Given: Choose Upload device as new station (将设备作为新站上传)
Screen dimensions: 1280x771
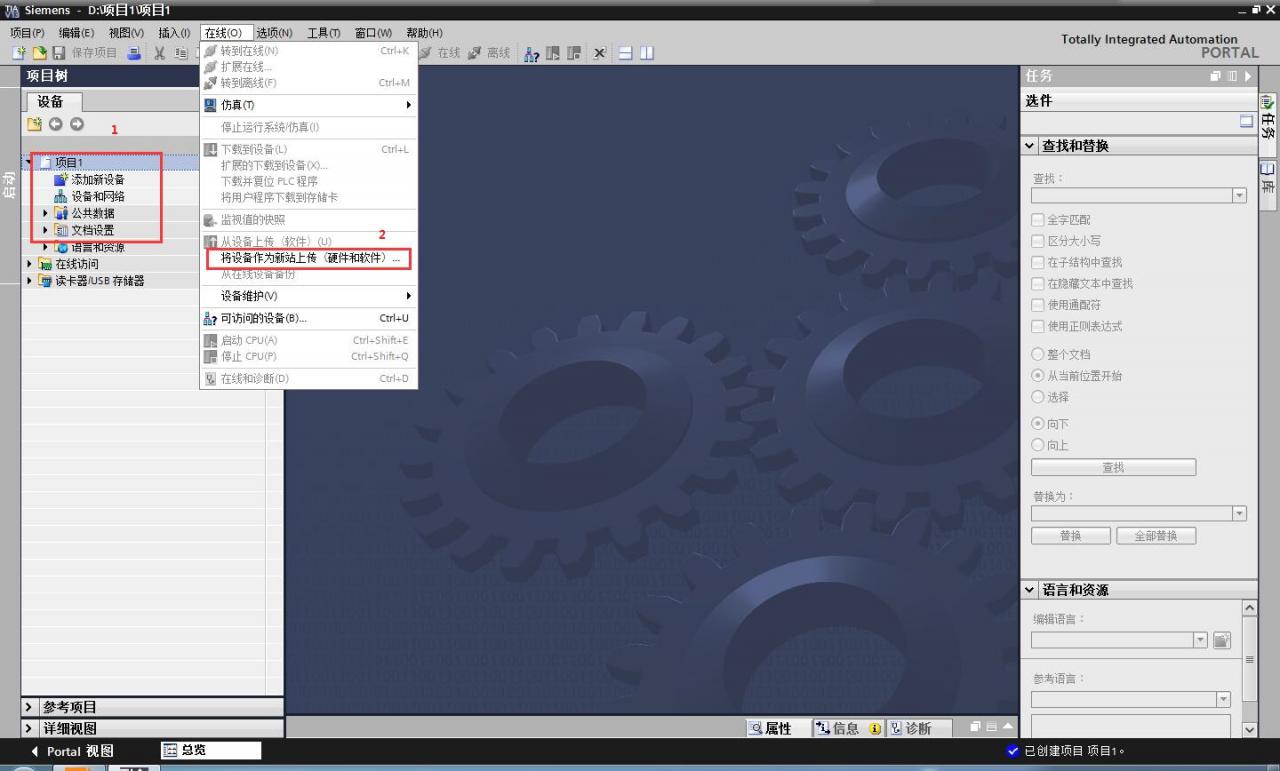Looking at the screenshot, I should (x=309, y=258).
